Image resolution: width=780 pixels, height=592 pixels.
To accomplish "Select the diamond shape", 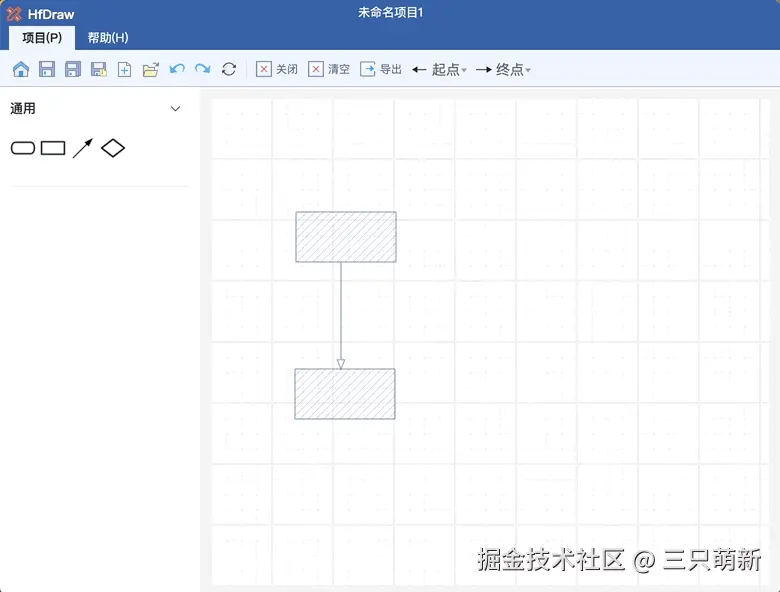I will [113, 148].
